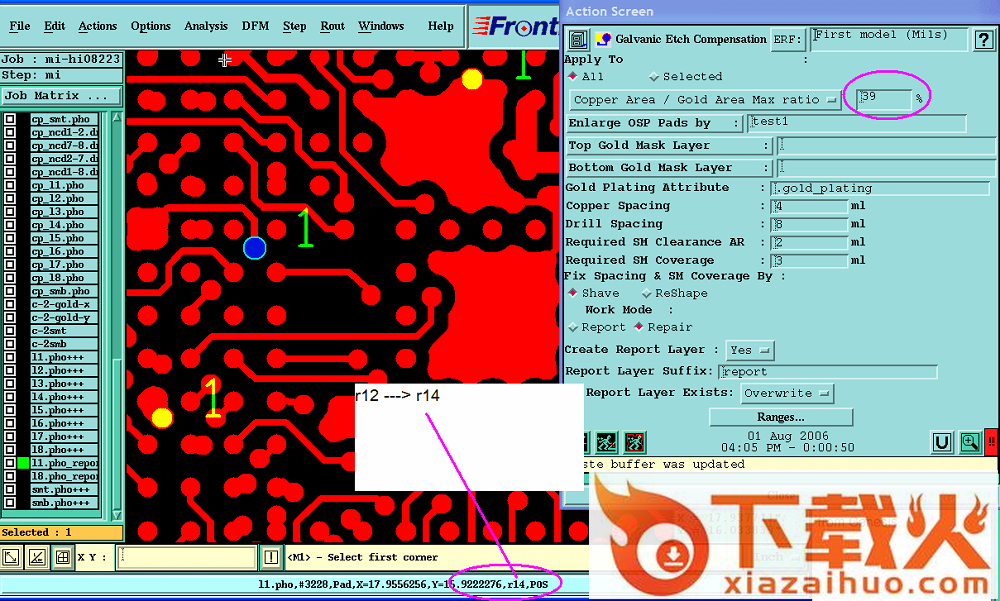Select Report work mode
Screen dimensions: 1000x601
[x=573, y=328]
